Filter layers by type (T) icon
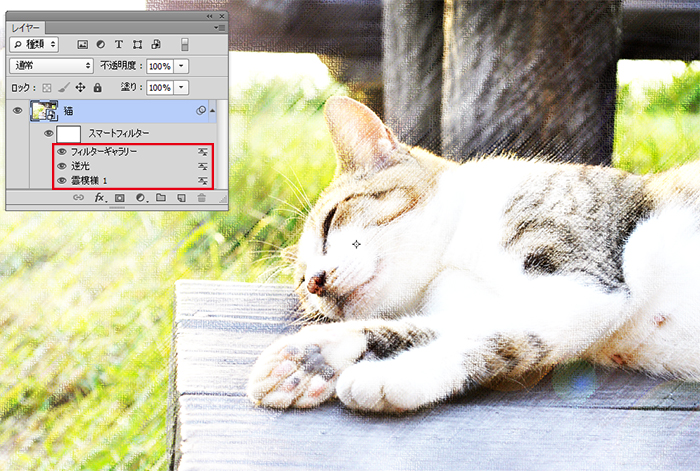700x471 pixels. coord(119,45)
